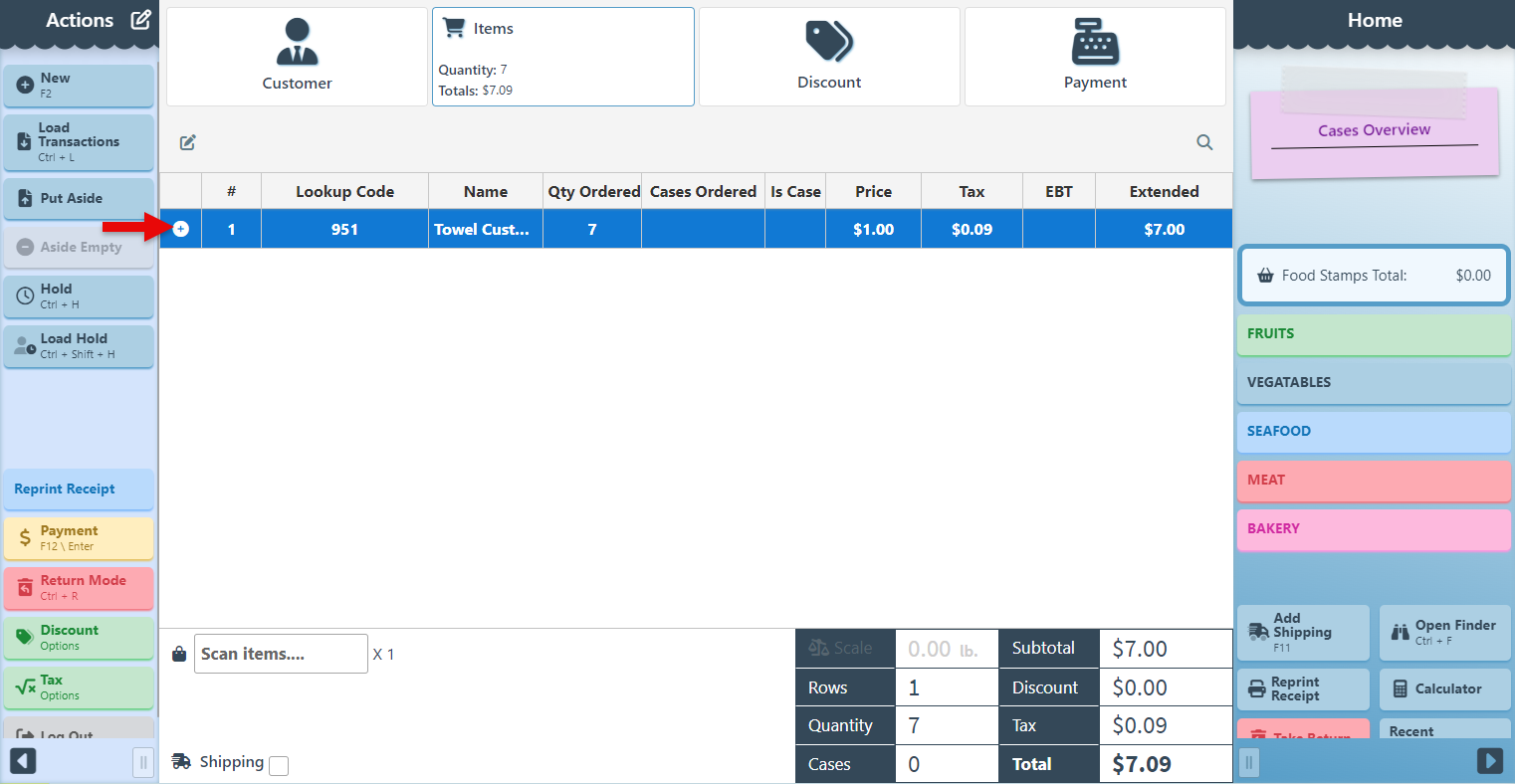Click the Scan items input field
The image size is (1515, 784).
point(281,654)
